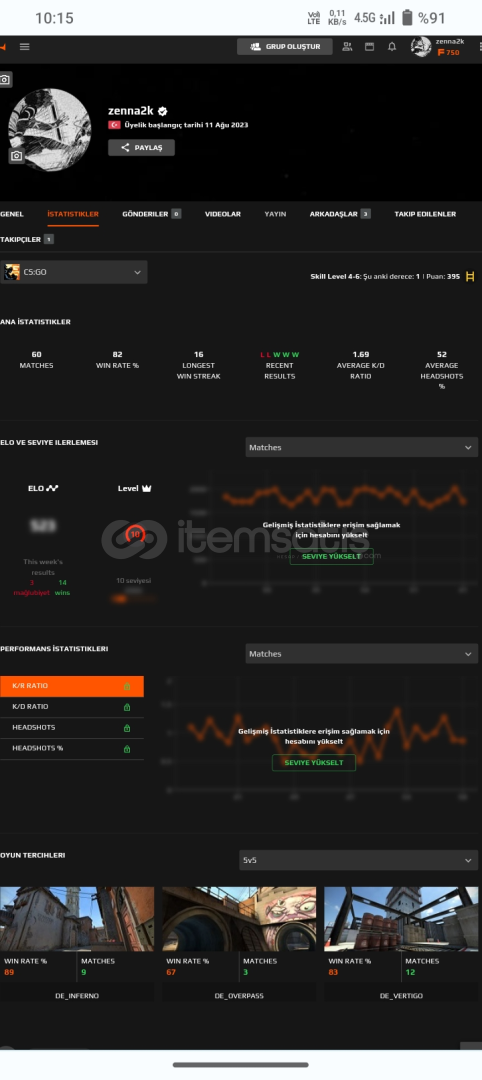Switch to the GENEL tab

12,214
